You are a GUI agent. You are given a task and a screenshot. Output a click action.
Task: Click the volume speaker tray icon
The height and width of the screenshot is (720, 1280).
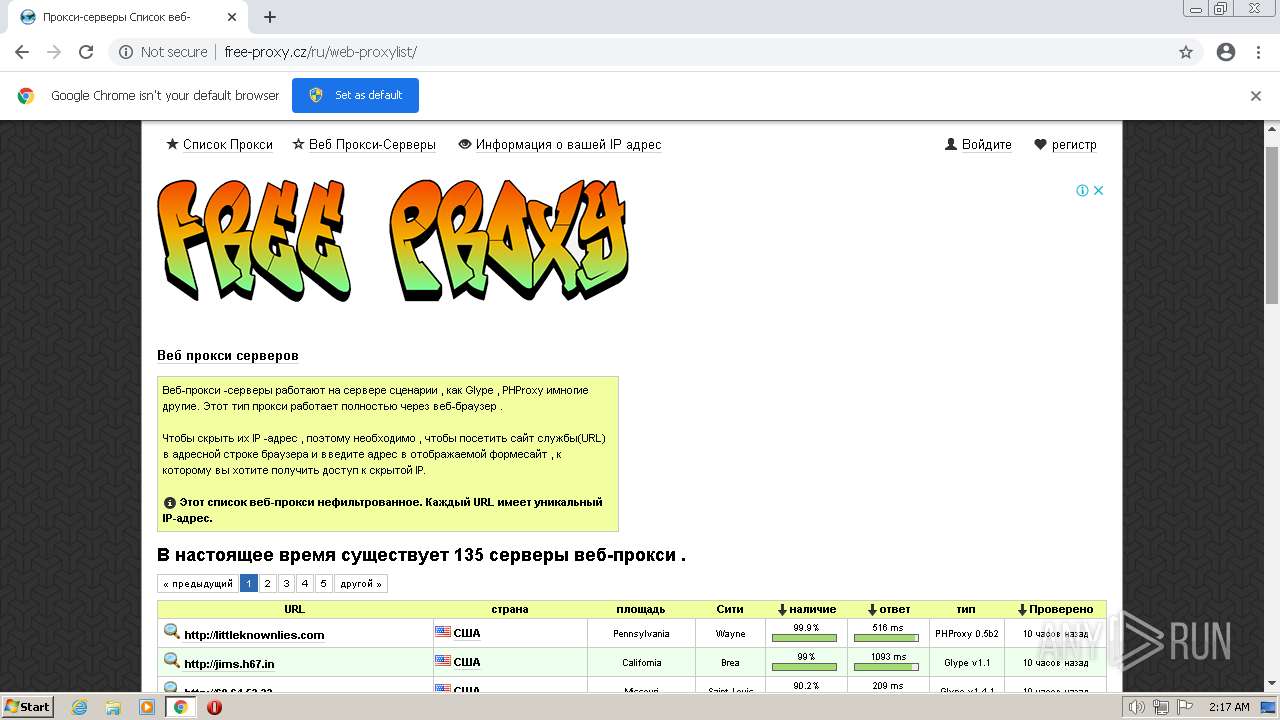click(x=1137, y=707)
